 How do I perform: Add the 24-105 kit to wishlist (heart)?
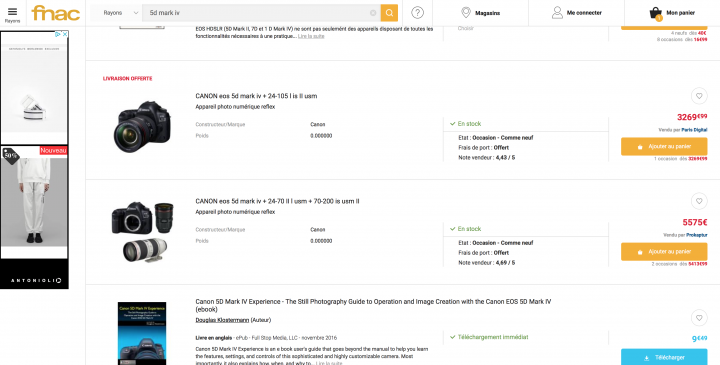(x=699, y=96)
